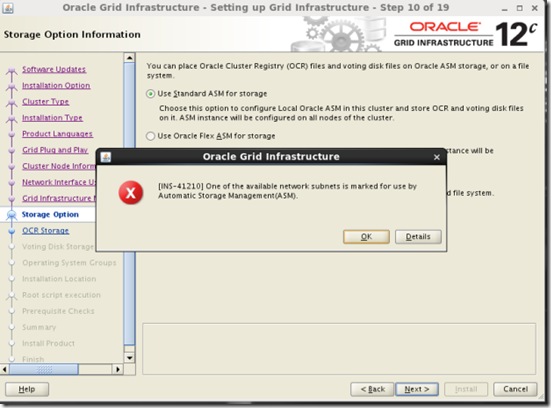Click OK in the error dialog
551x408 pixels.
pyautogui.click(x=366, y=237)
